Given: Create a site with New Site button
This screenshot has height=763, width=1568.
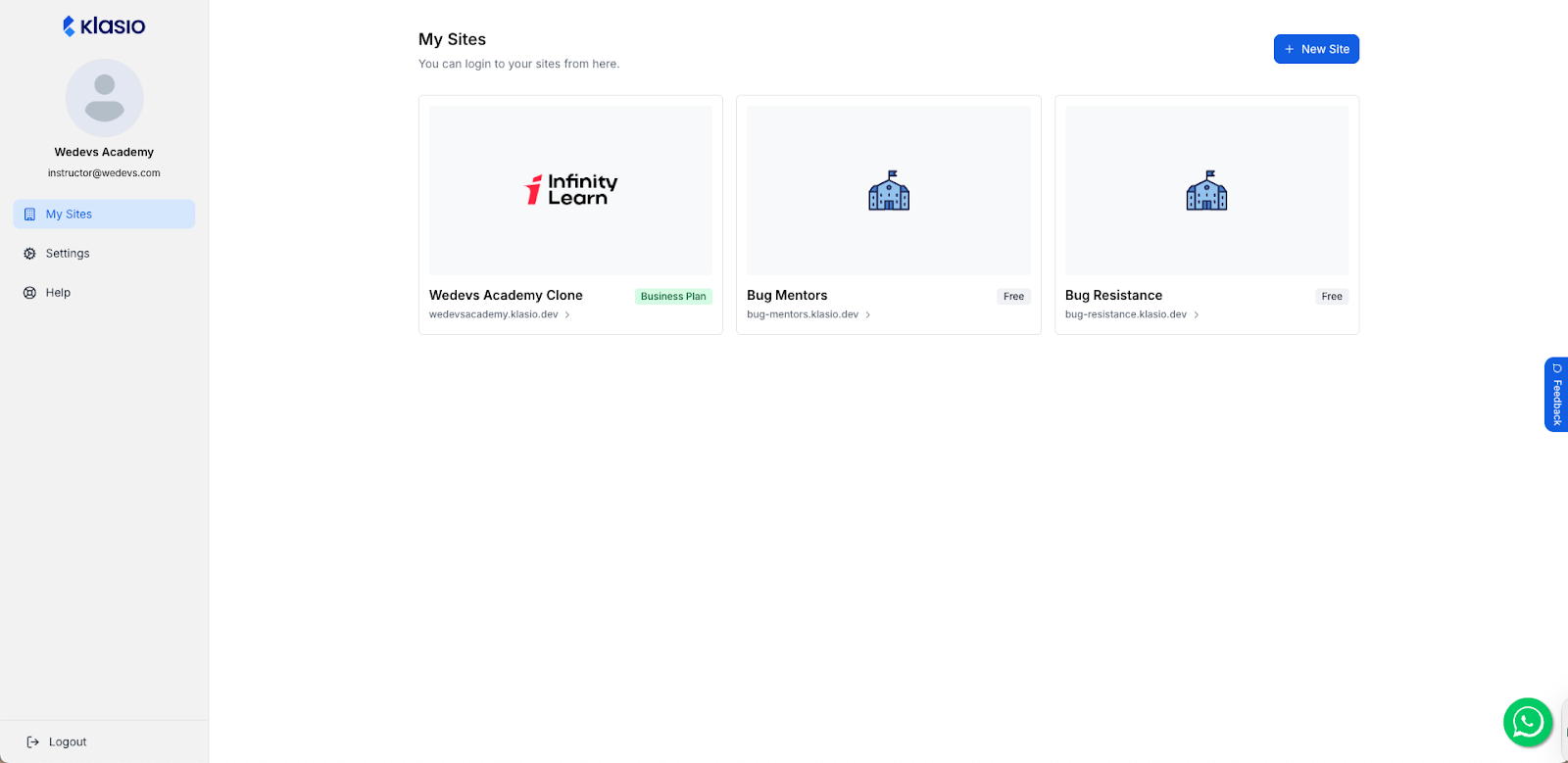Looking at the screenshot, I should (1316, 49).
